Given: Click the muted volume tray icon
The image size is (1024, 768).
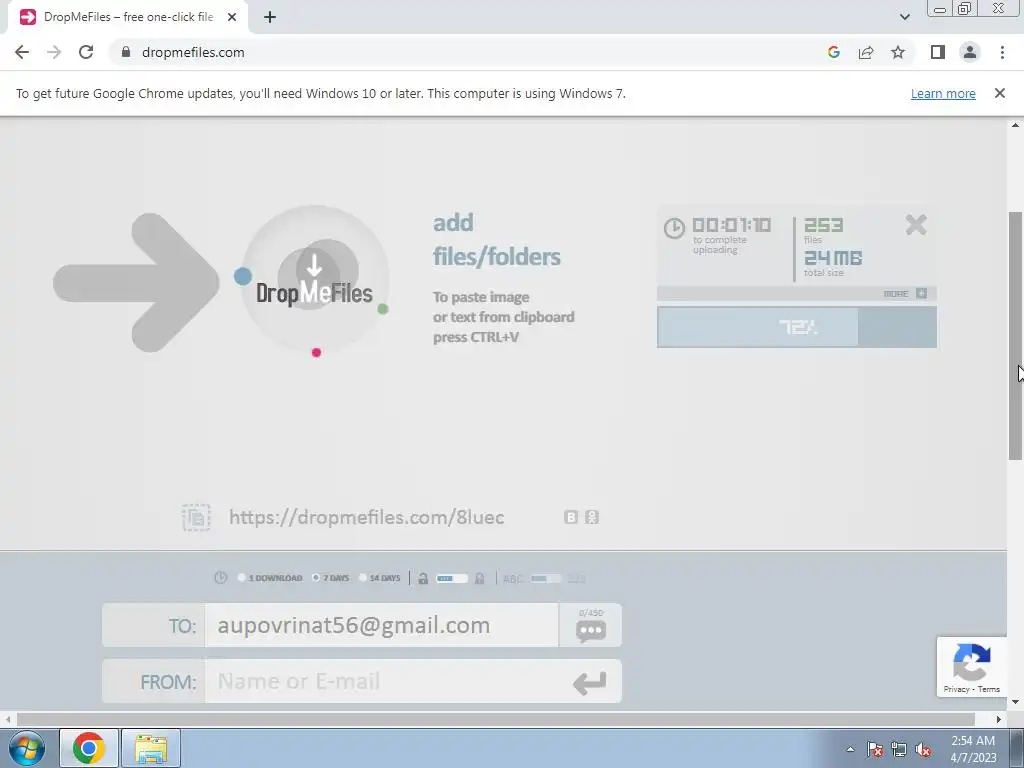Looking at the screenshot, I should [923, 749].
